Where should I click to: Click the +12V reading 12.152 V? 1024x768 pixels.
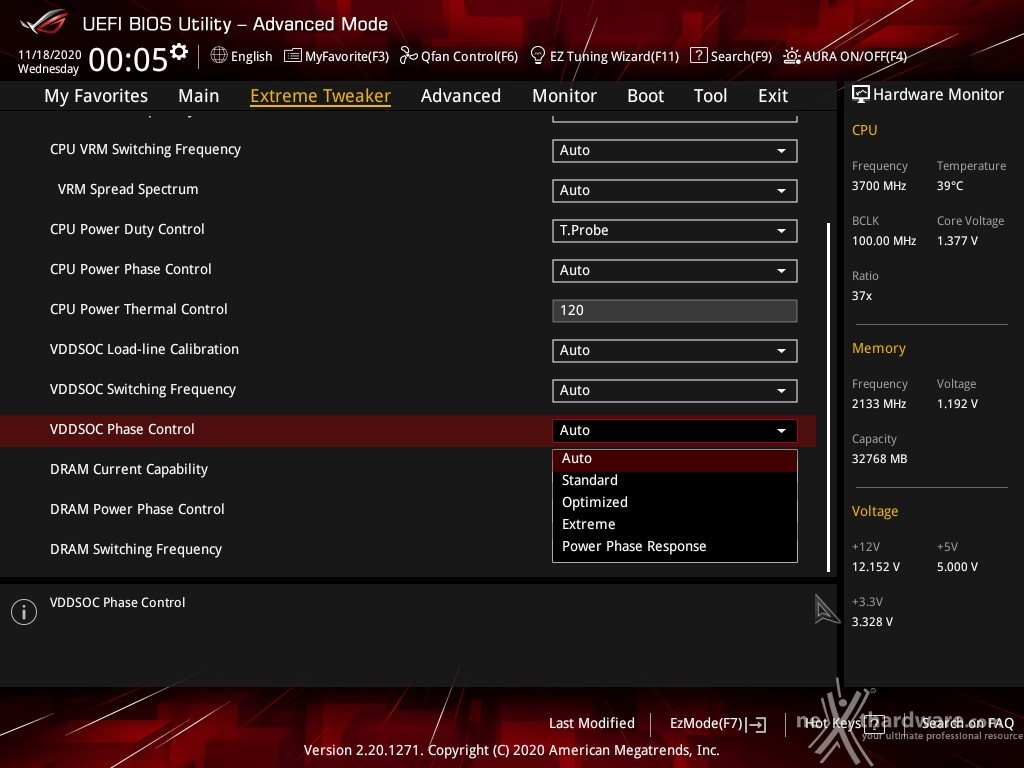[x=875, y=567]
